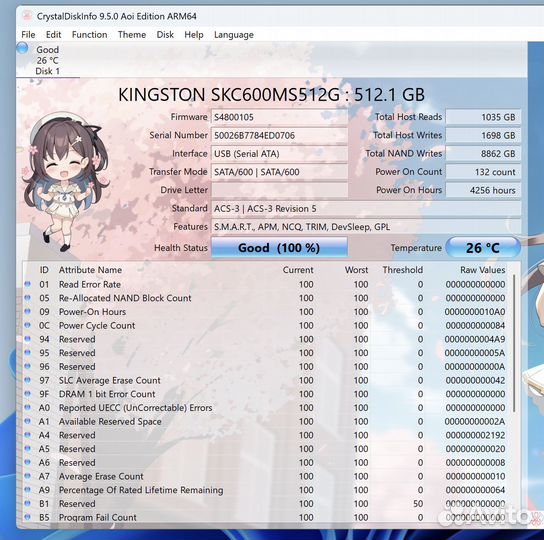Select the Power-On Hours attribute name

pyautogui.click(x=92, y=312)
